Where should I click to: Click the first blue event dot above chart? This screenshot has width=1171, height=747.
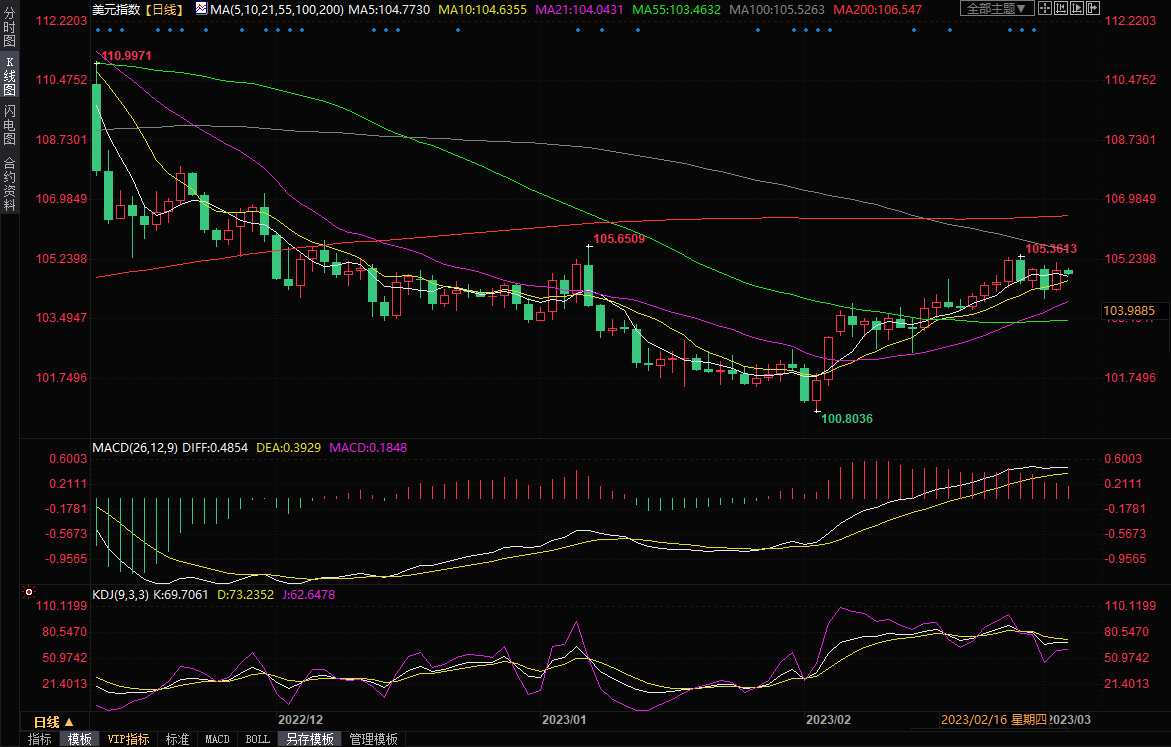(x=96, y=29)
